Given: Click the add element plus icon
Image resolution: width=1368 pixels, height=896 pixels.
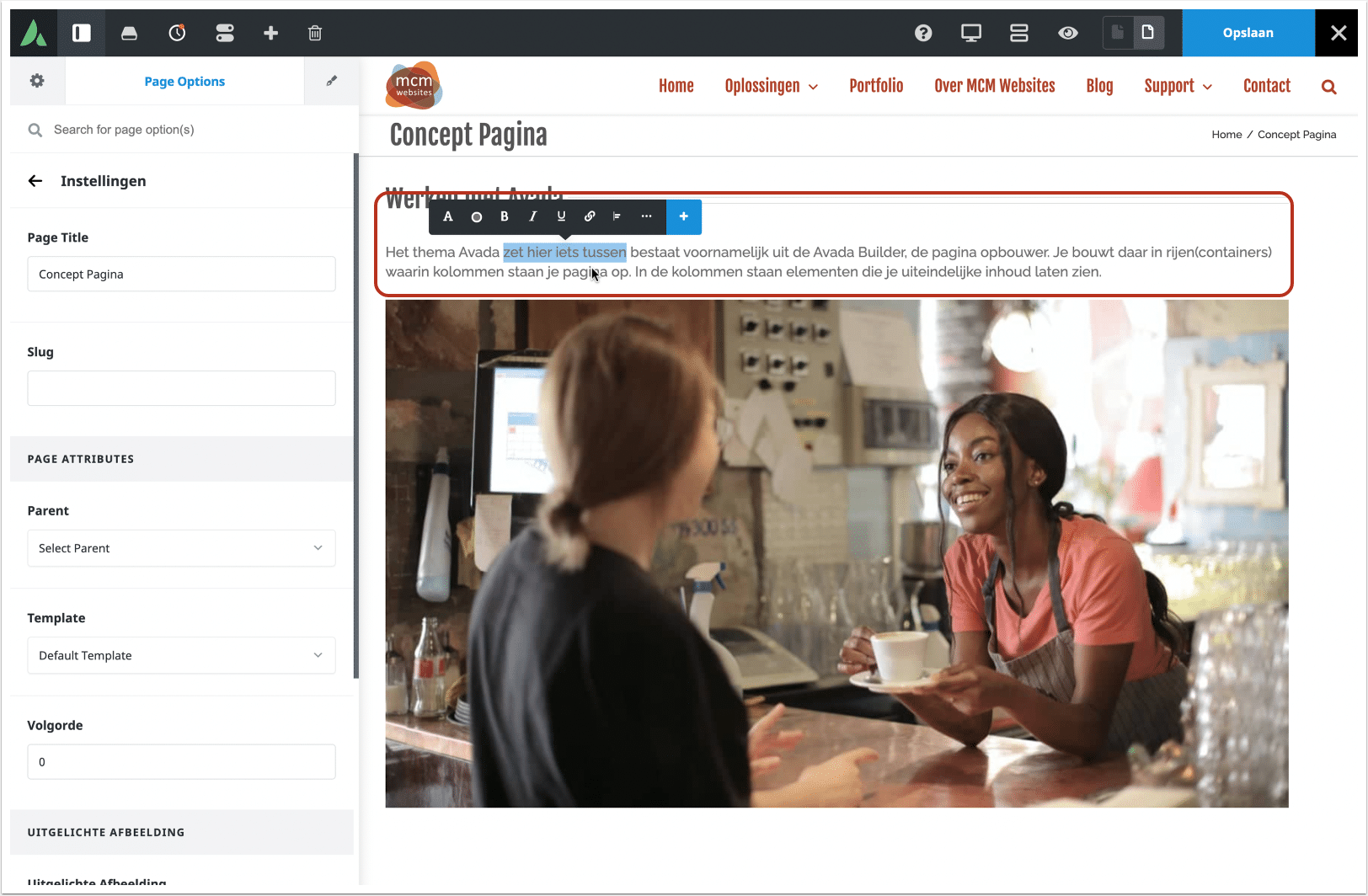Looking at the screenshot, I should [x=270, y=33].
